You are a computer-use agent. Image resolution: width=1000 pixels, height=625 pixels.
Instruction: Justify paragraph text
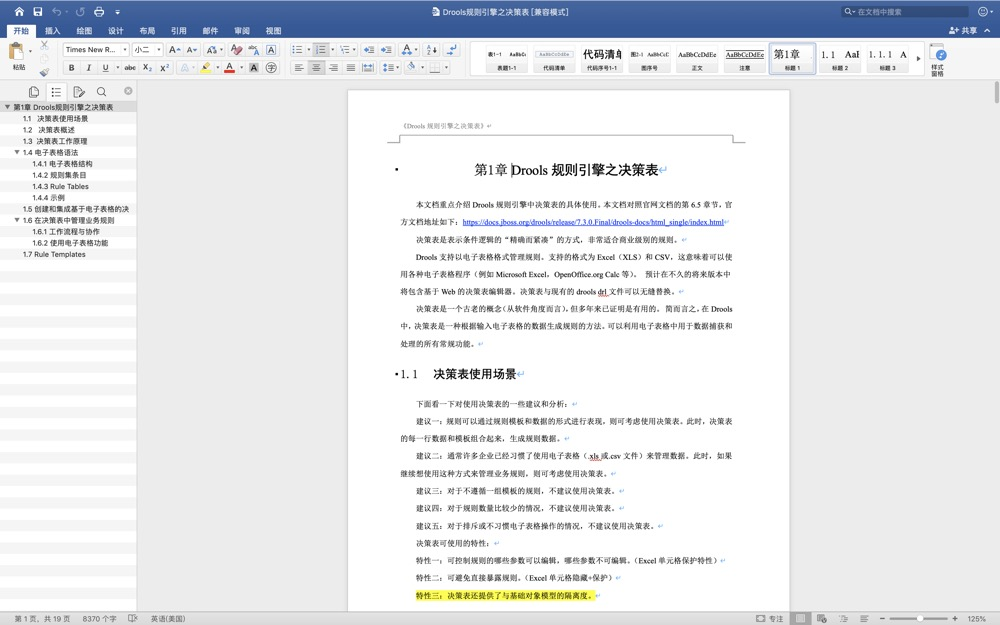tap(350, 68)
